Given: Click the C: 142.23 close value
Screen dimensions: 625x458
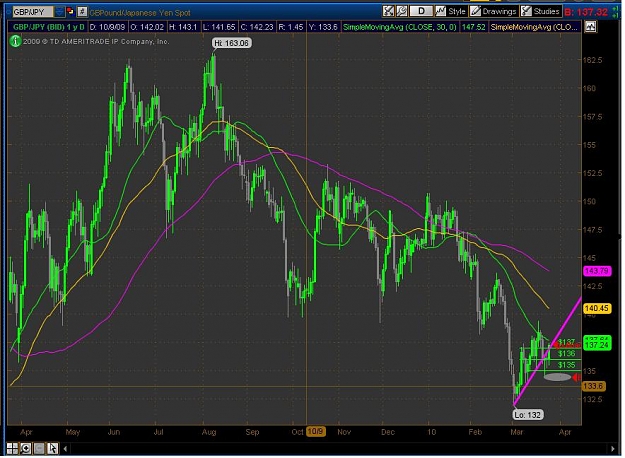Looking at the screenshot, I should tap(257, 27).
